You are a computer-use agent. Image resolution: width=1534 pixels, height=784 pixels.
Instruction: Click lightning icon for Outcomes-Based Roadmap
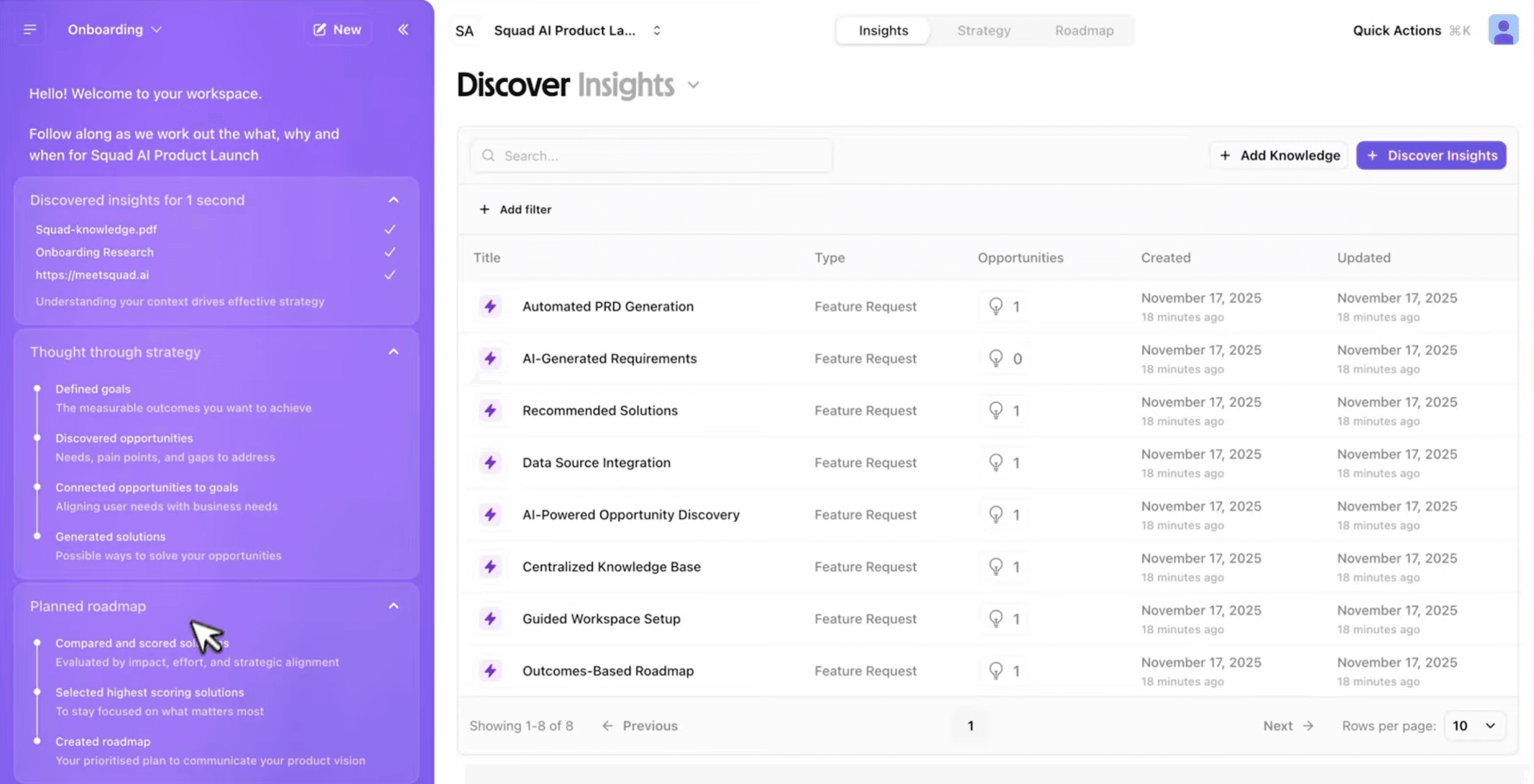[490, 671]
